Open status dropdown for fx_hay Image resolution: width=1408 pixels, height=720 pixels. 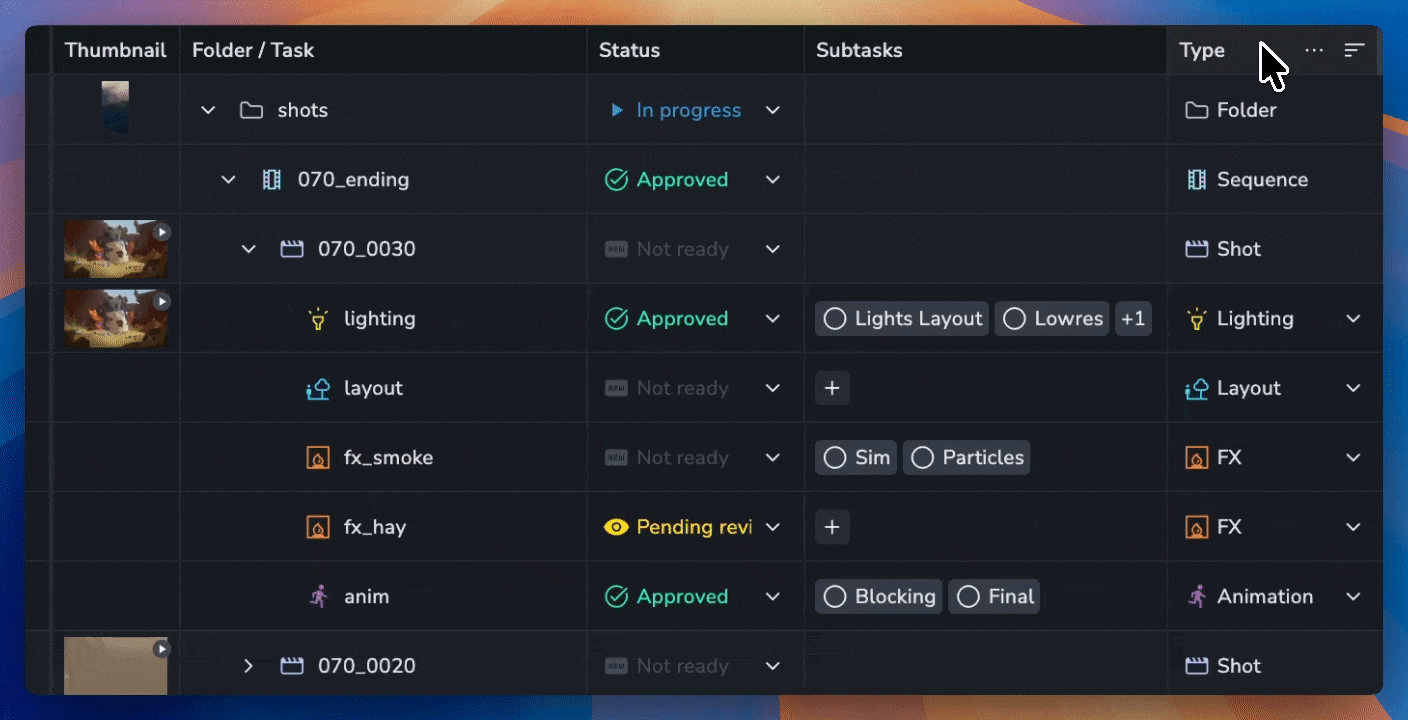pyautogui.click(x=772, y=527)
